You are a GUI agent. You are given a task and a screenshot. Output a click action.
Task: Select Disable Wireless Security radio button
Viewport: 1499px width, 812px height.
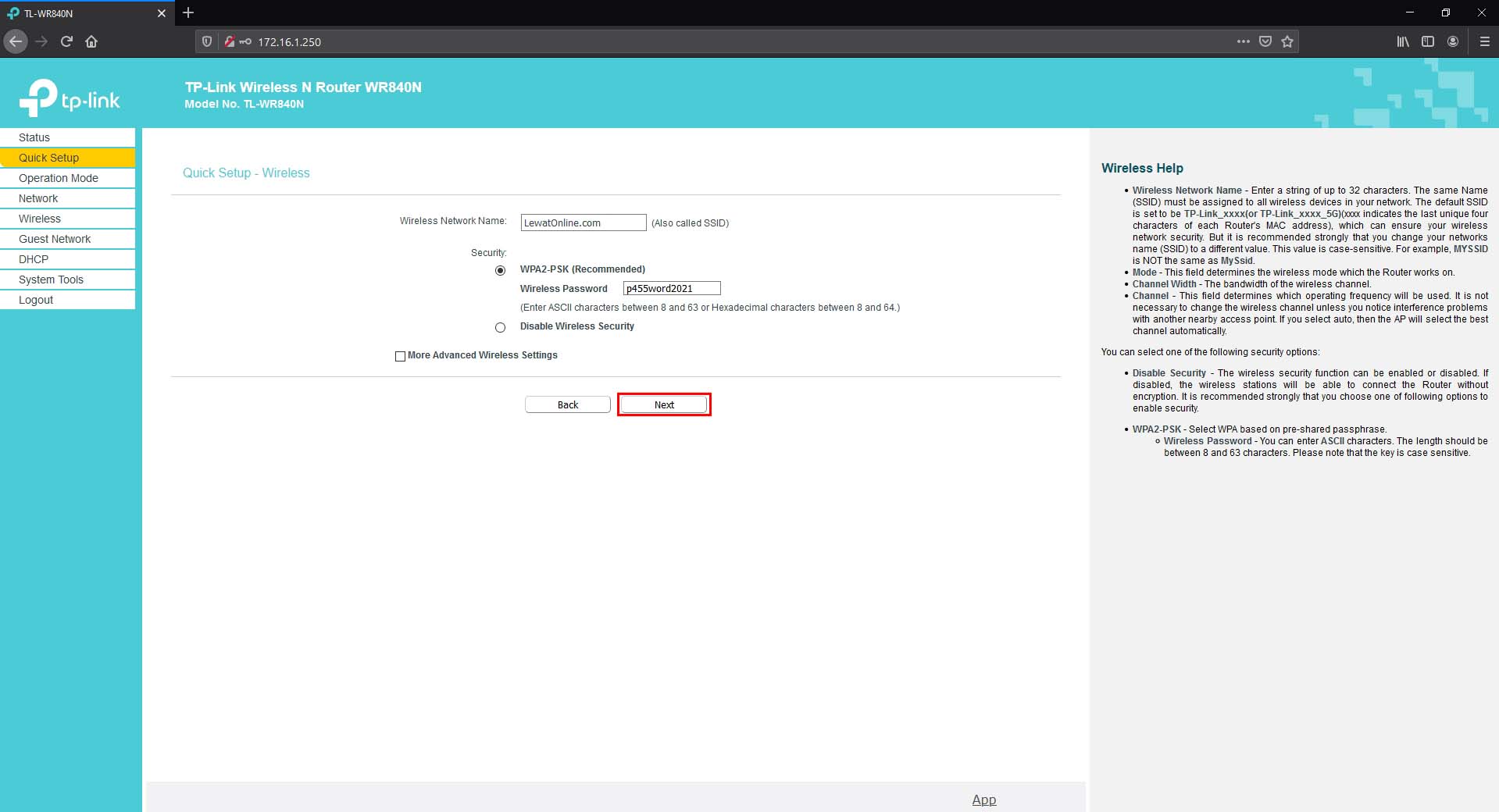[x=500, y=327]
